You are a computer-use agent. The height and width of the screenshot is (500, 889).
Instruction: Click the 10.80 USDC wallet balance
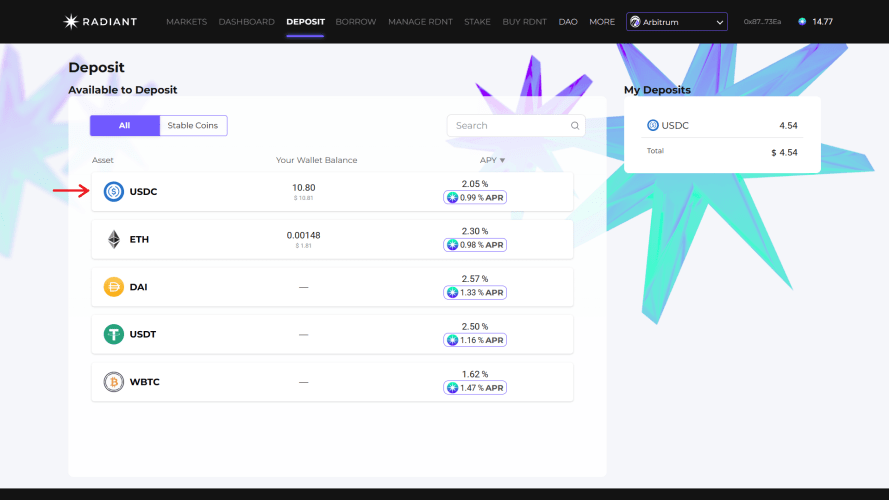coord(303,188)
